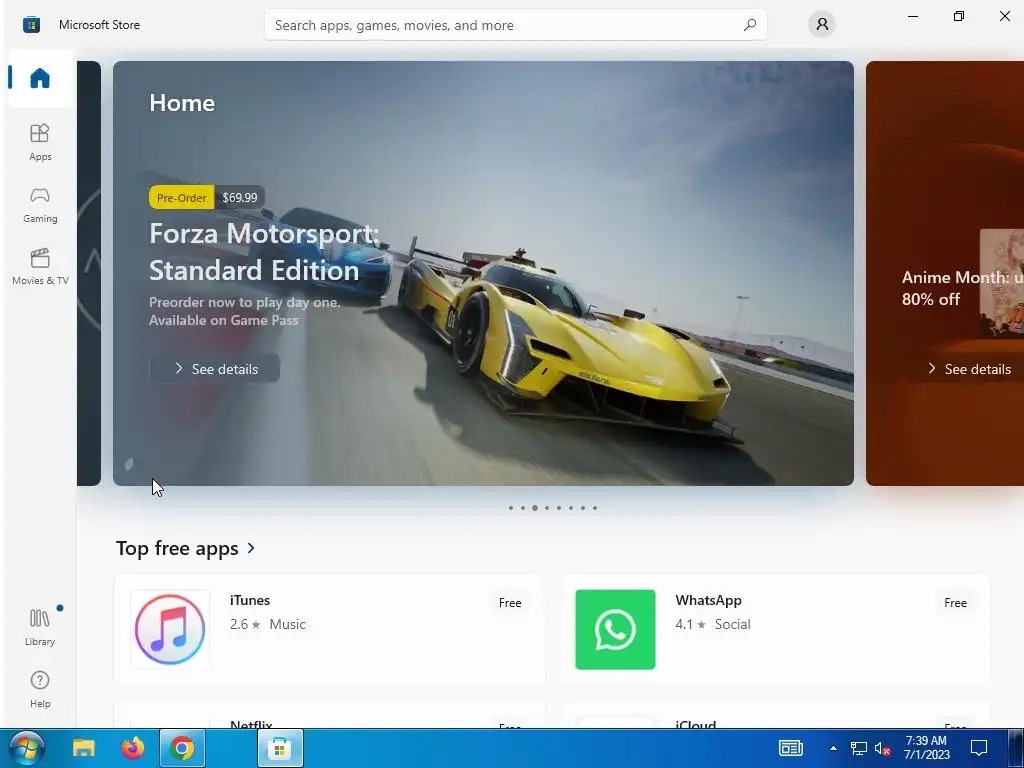Open the iTunes app icon

click(170, 630)
